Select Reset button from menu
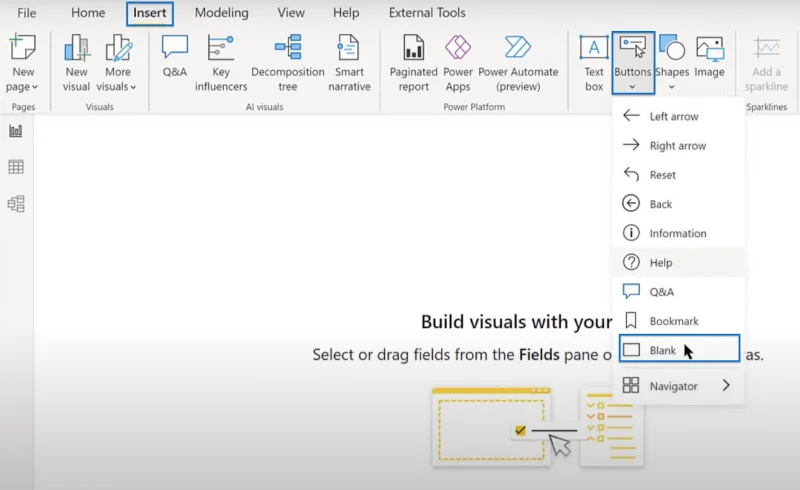 tap(679, 175)
